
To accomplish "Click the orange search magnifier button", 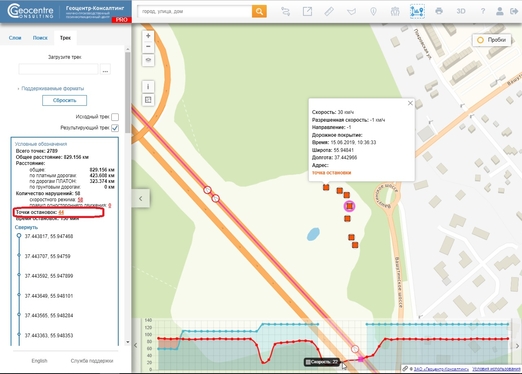I will [259, 11].
